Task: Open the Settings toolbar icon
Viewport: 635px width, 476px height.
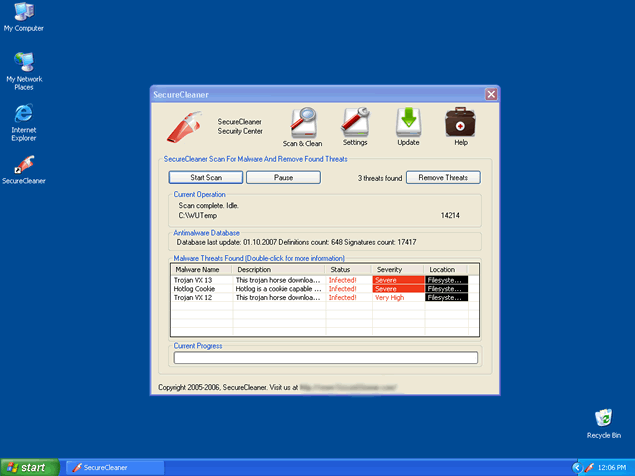Action: [x=355, y=122]
